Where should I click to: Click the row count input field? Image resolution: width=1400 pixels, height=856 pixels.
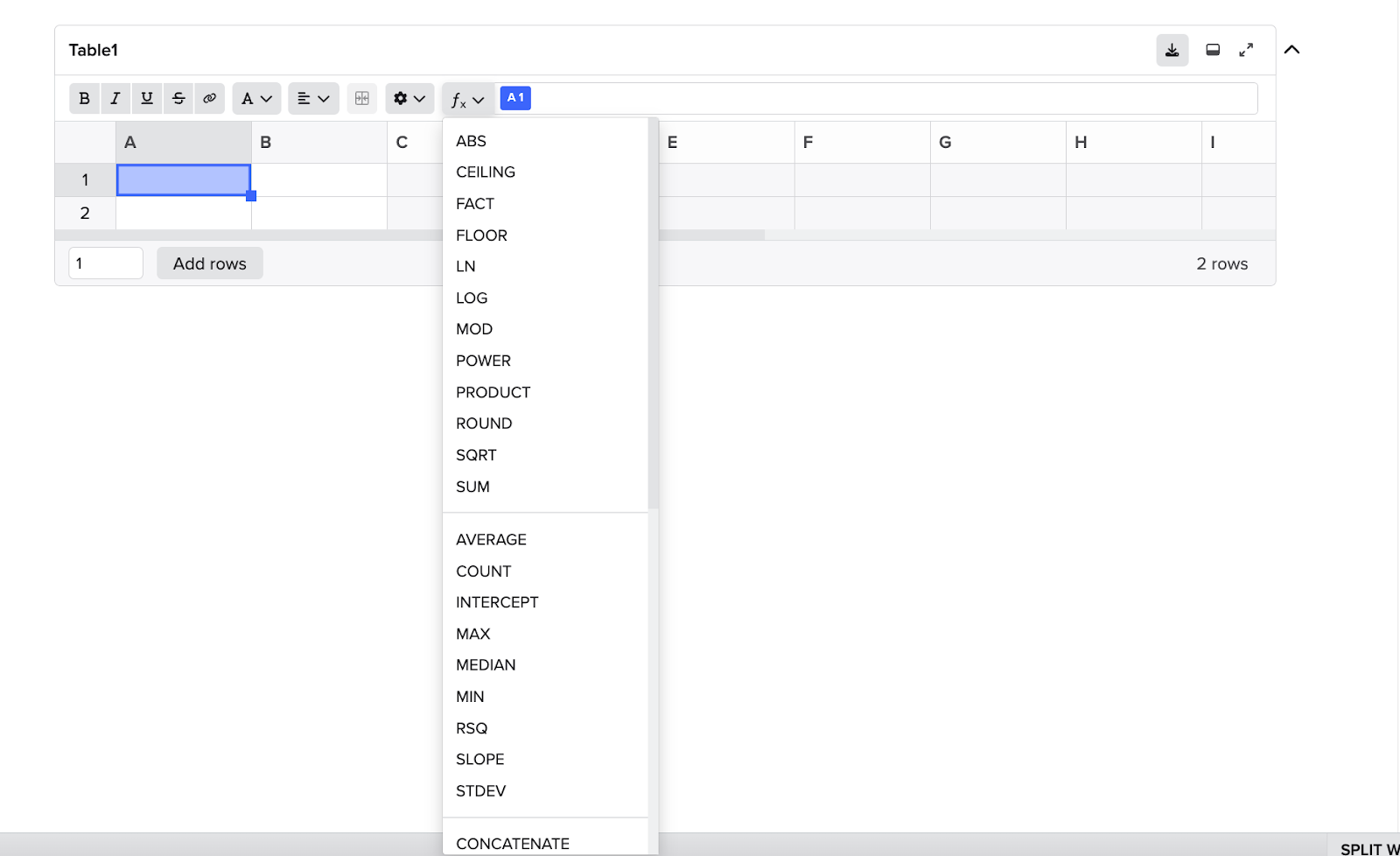coord(106,263)
